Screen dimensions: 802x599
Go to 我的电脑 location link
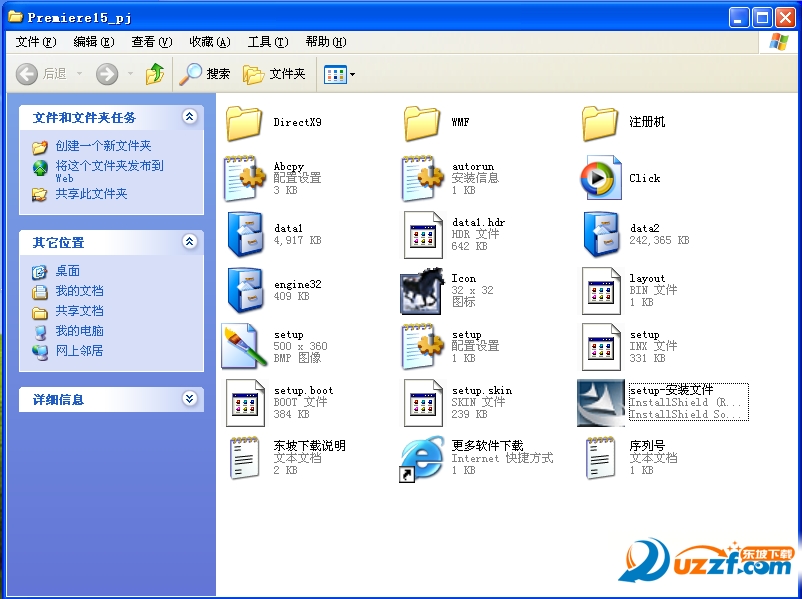click(79, 330)
